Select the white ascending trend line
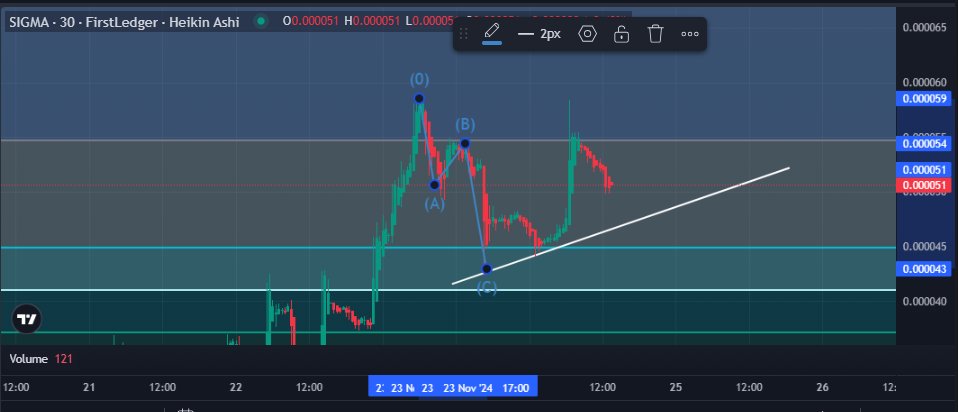Viewport: 958px width, 412px height. click(x=621, y=225)
